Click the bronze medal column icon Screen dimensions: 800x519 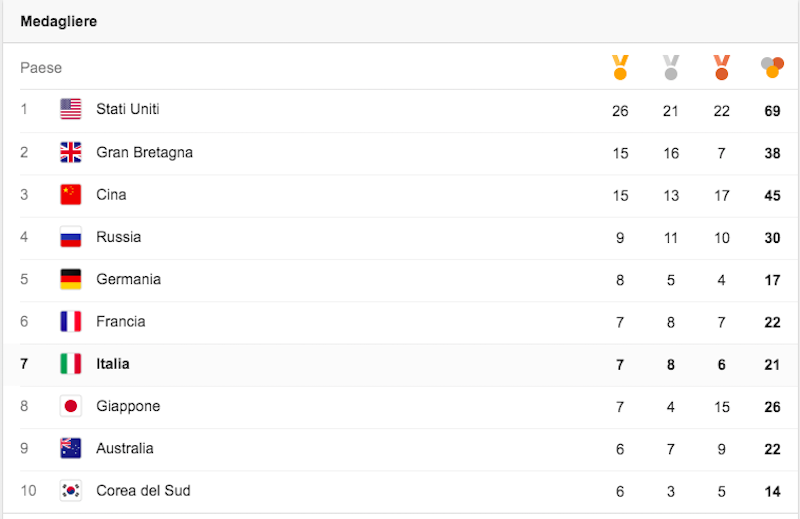tap(722, 68)
